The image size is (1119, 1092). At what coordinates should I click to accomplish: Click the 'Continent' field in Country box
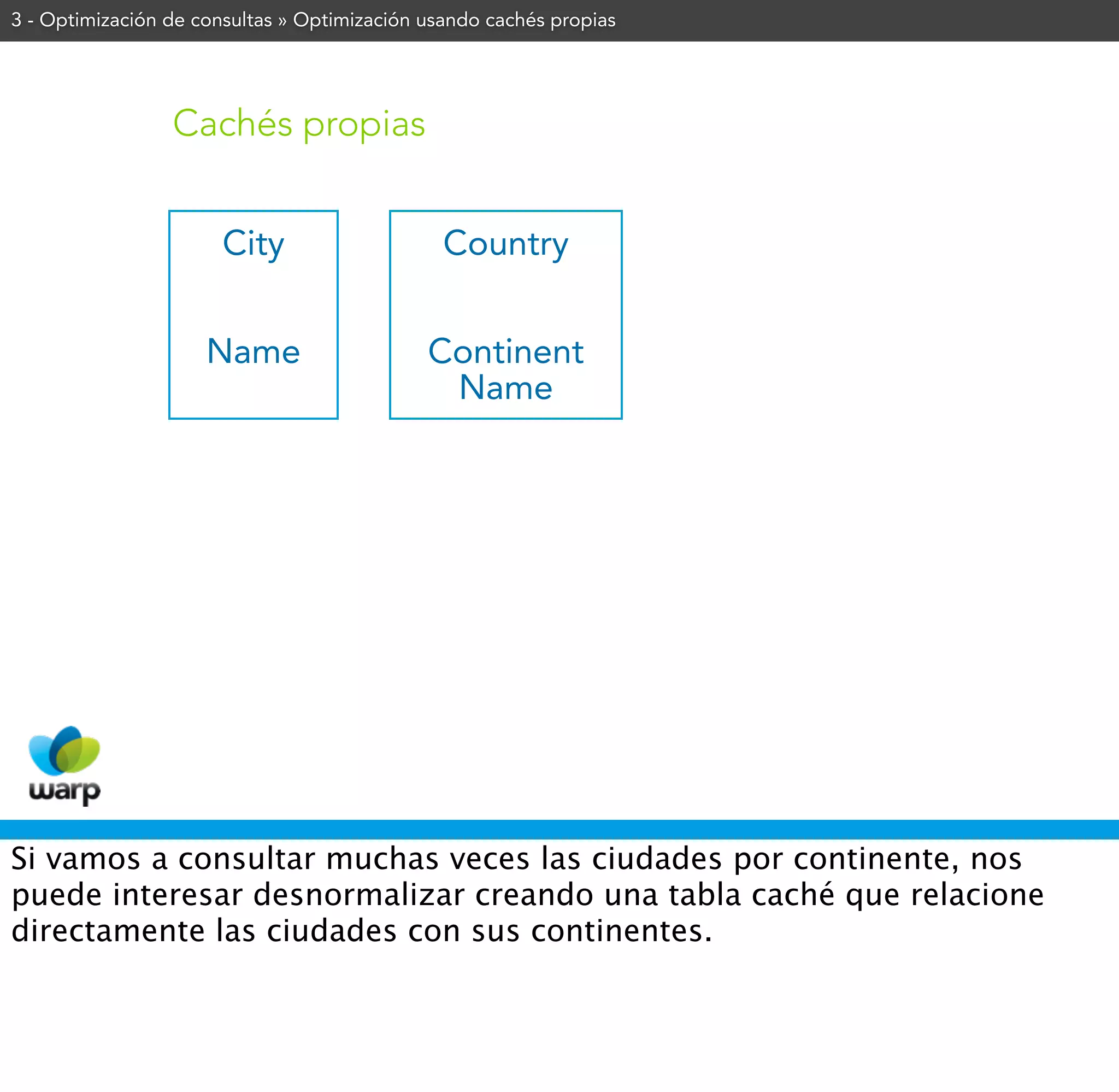[505, 351]
